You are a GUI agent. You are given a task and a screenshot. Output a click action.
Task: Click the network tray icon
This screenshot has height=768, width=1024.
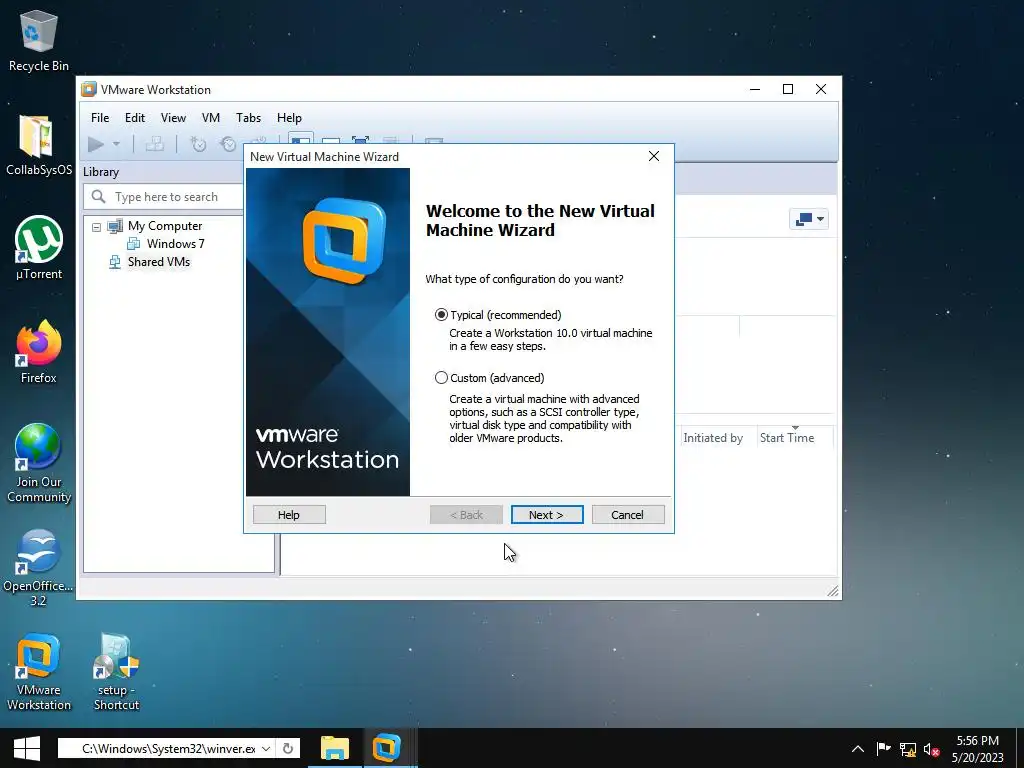tap(908, 748)
